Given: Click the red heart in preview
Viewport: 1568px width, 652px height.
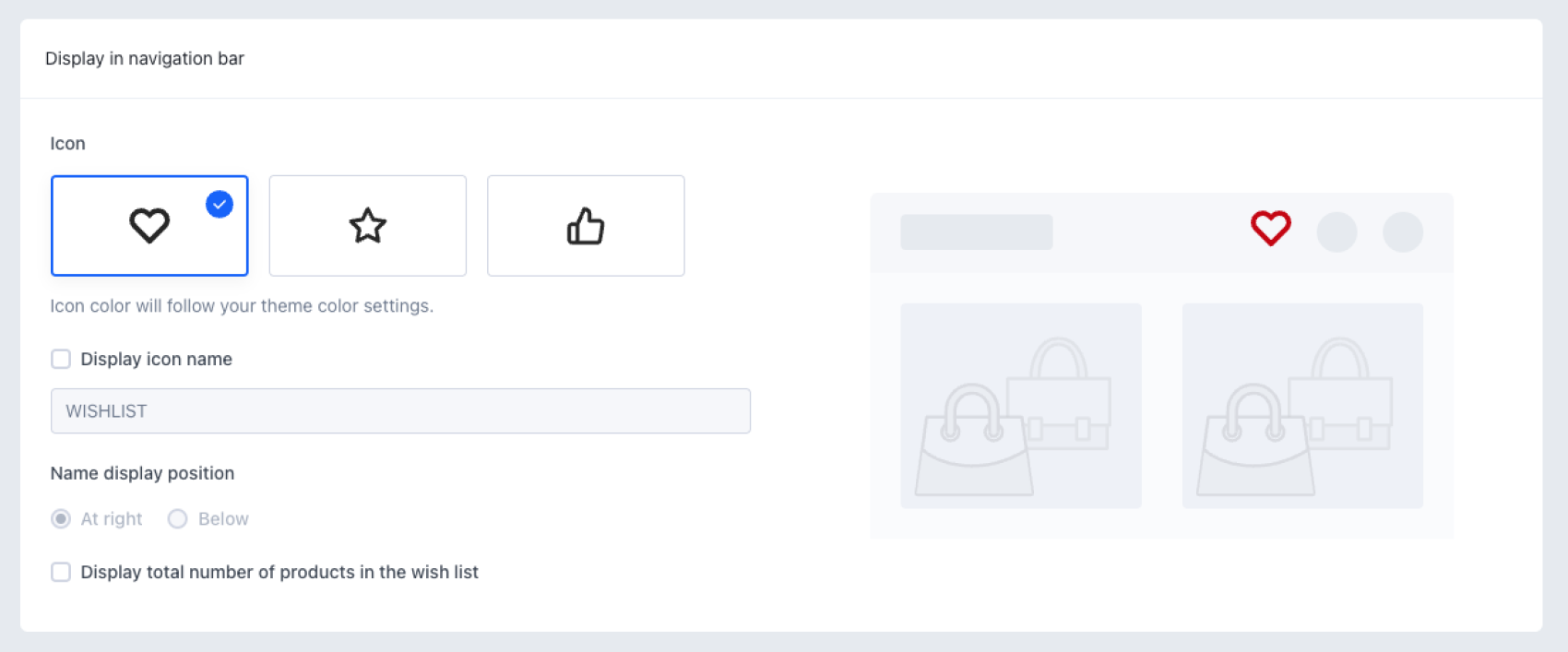Looking at the screenshot, I should (x=1270, y=228).
